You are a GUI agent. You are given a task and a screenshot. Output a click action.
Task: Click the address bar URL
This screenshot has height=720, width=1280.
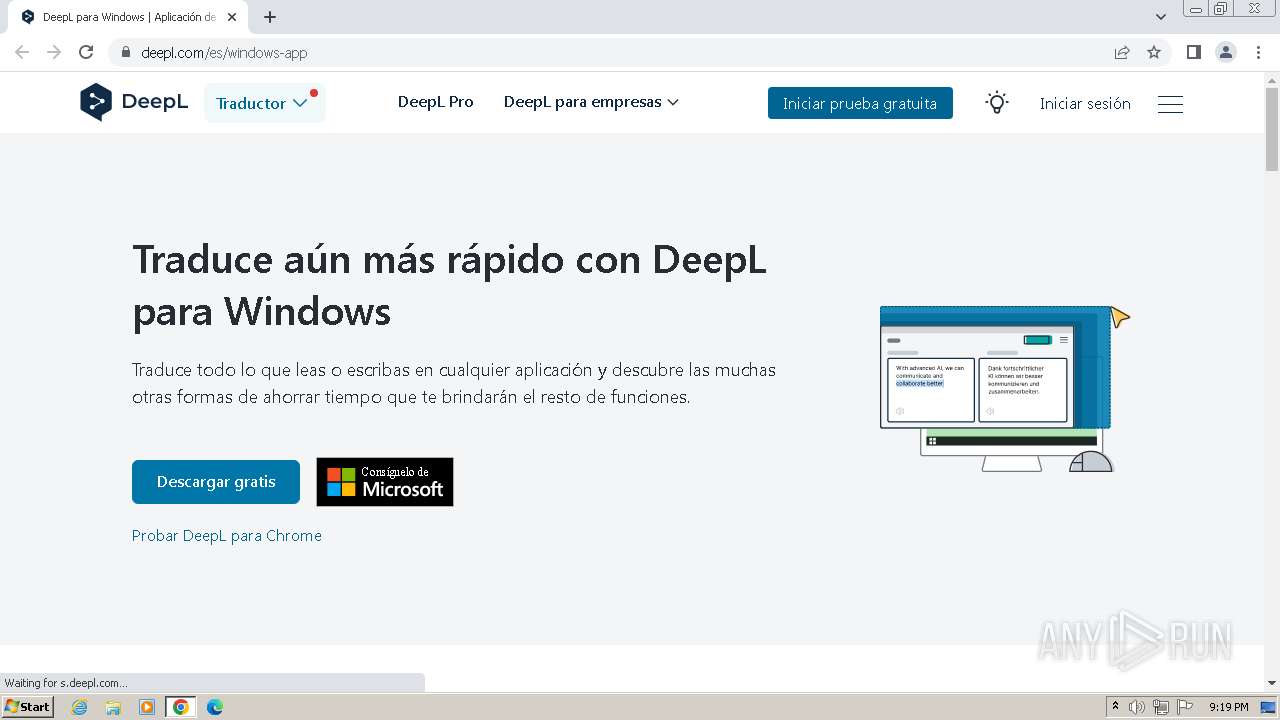click(x=224, y=53)
